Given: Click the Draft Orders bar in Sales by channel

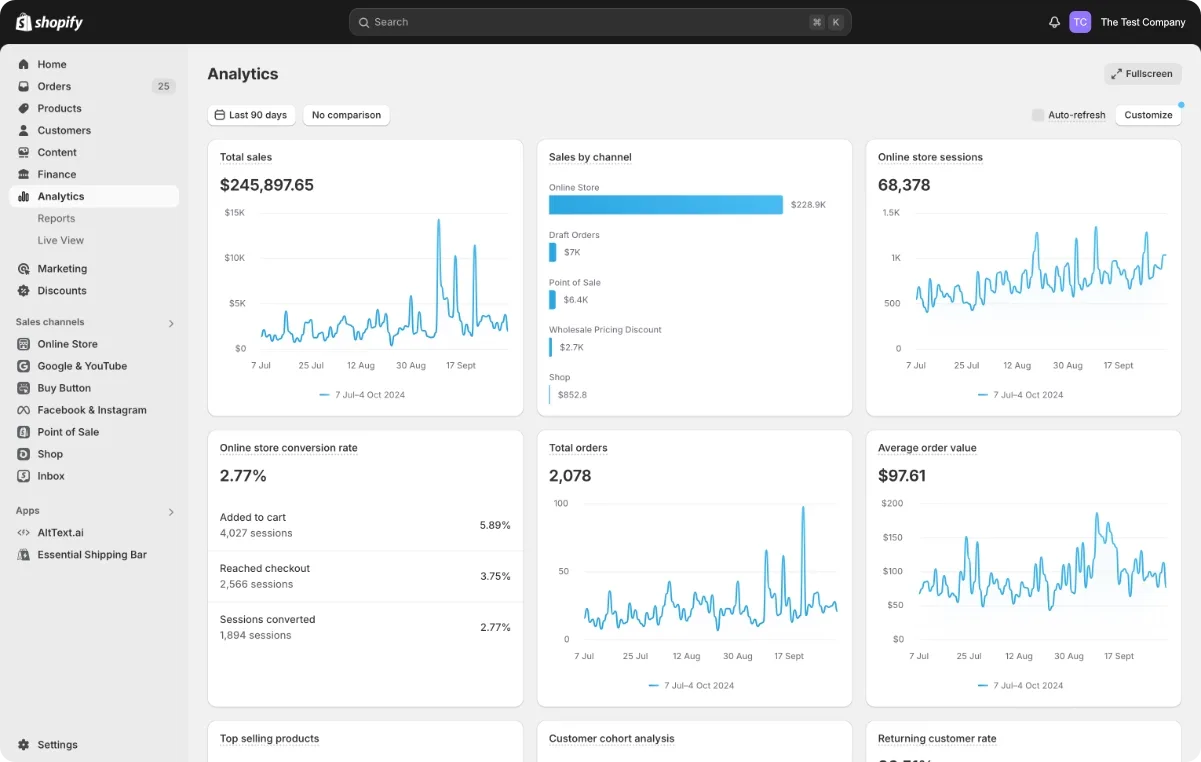Looking at the screenshot, I should point(552,252).
